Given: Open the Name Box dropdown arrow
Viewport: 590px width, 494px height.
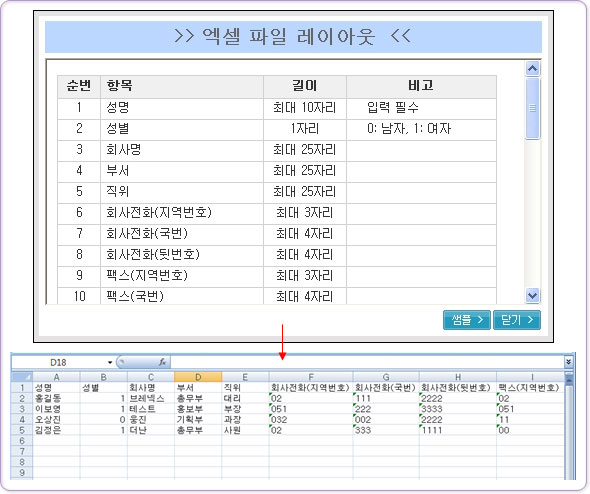Looking at the screenshot, I should tap(110, 362).
